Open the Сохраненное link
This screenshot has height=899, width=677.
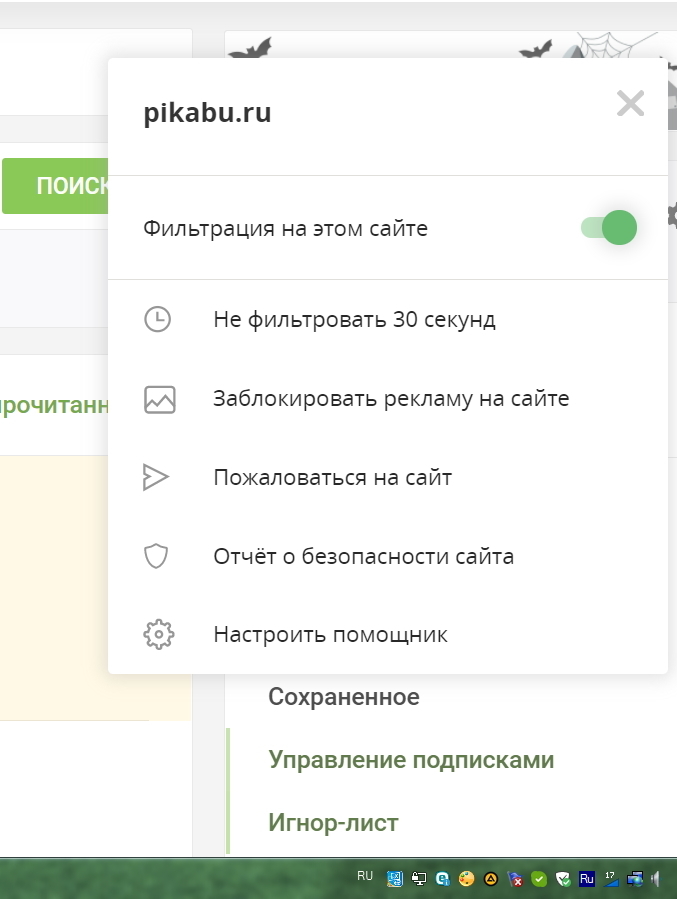coord(344,697)
